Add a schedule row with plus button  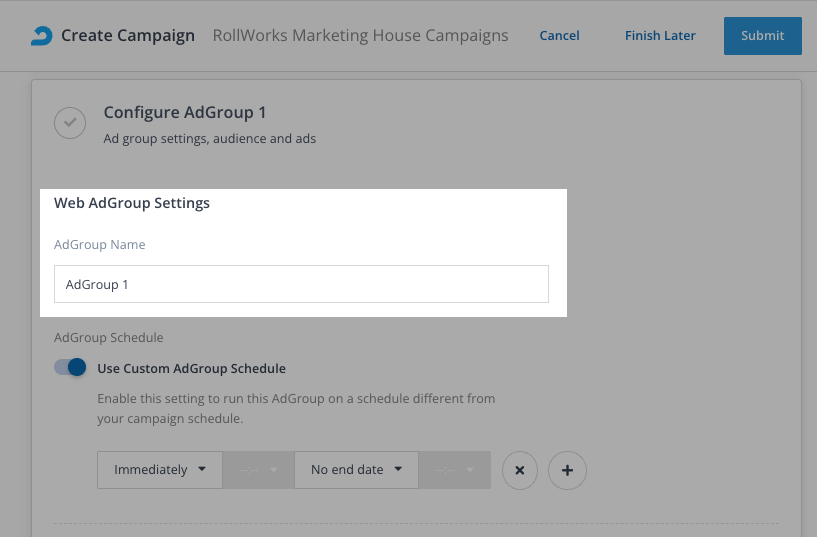pyautogui.click(x=568, y=470)
